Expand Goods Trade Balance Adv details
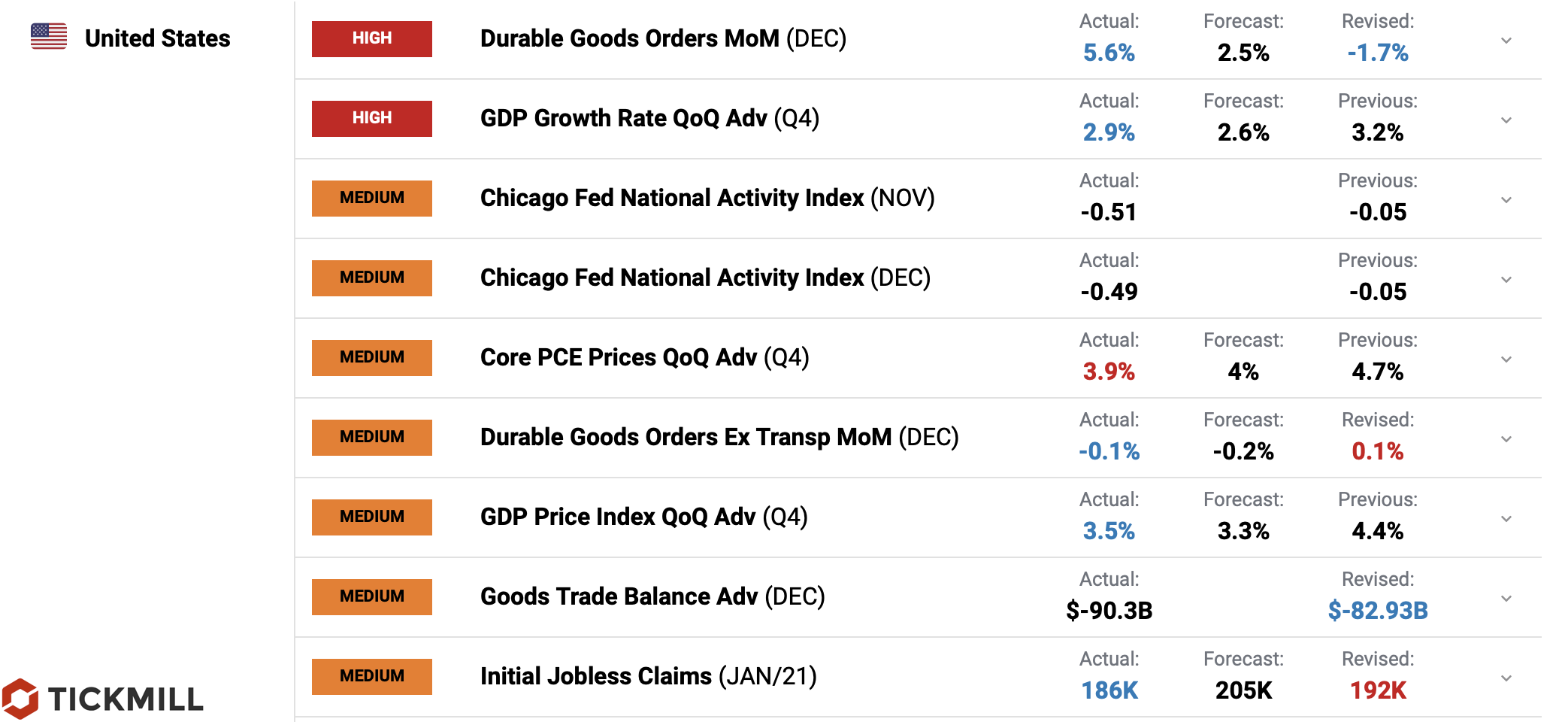Viewport: 1568px width, 722px height. point(1506,599)
